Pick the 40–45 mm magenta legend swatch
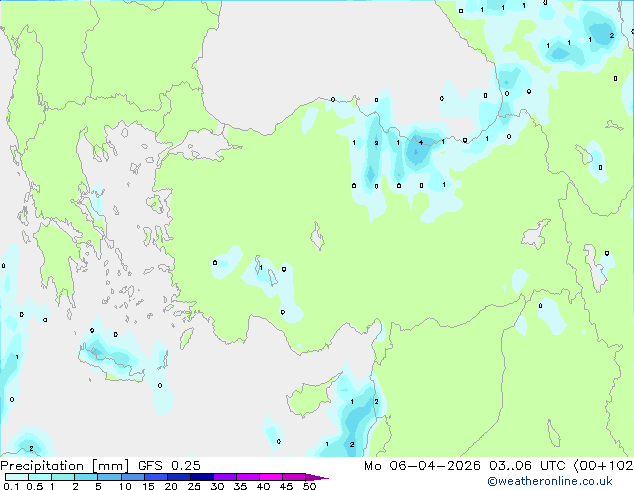The height and width of the screenshot is (490, 634). (x=271, y=477)
